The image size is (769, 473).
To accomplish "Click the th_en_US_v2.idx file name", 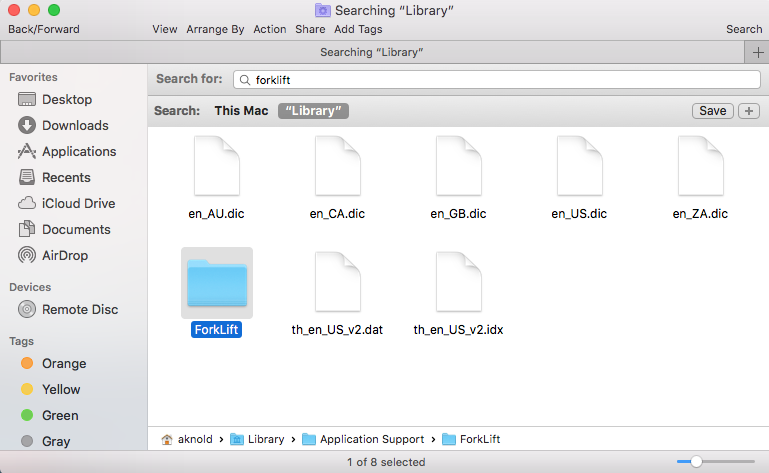I will [x=459, y=330].
